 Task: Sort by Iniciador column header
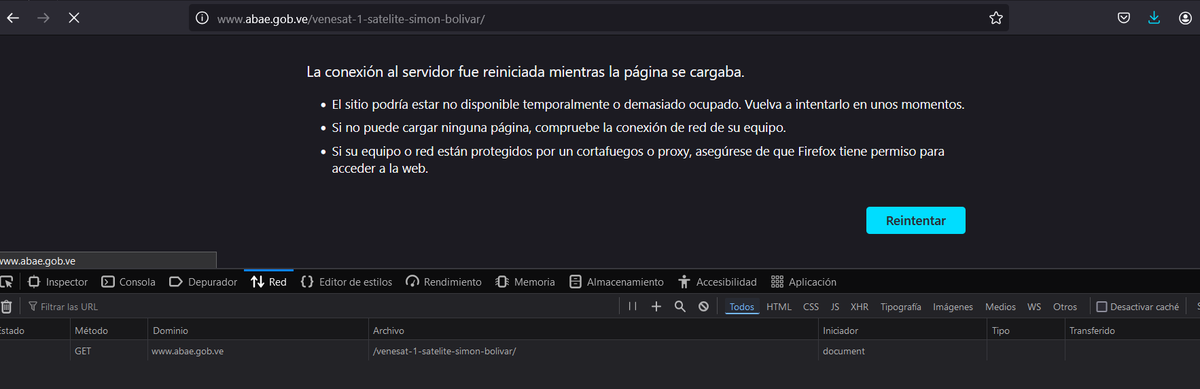pyautogui.click(x=901, y=330)
